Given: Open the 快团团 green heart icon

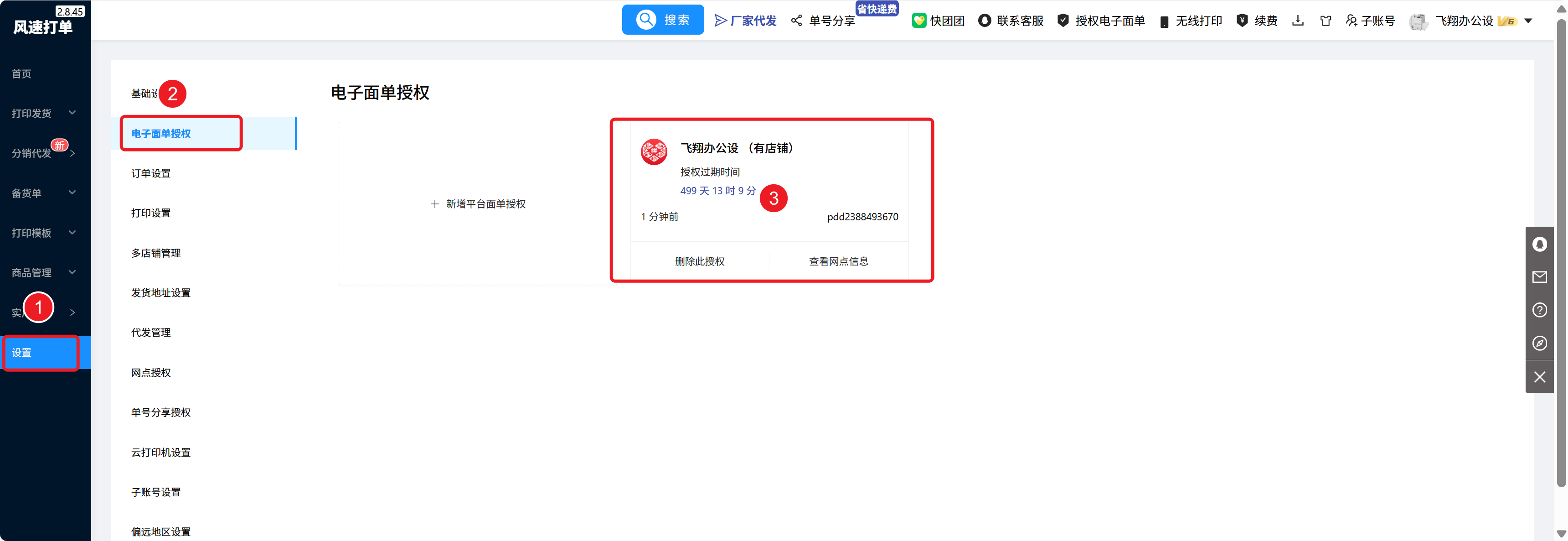Looking at the screenshot, I should (x=919, y=21).
